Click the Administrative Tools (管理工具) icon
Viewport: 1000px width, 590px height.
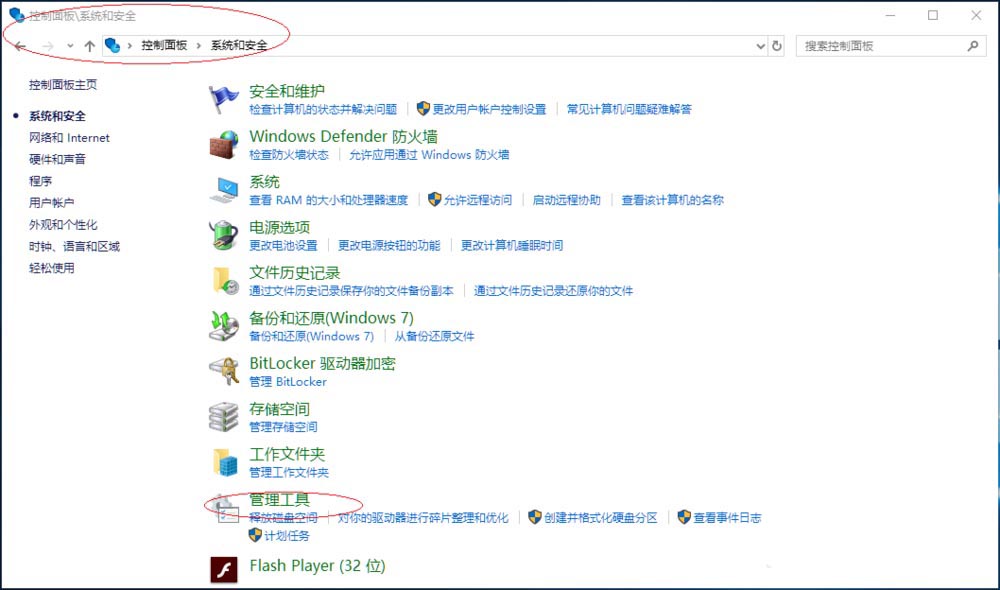coord(224,510)
